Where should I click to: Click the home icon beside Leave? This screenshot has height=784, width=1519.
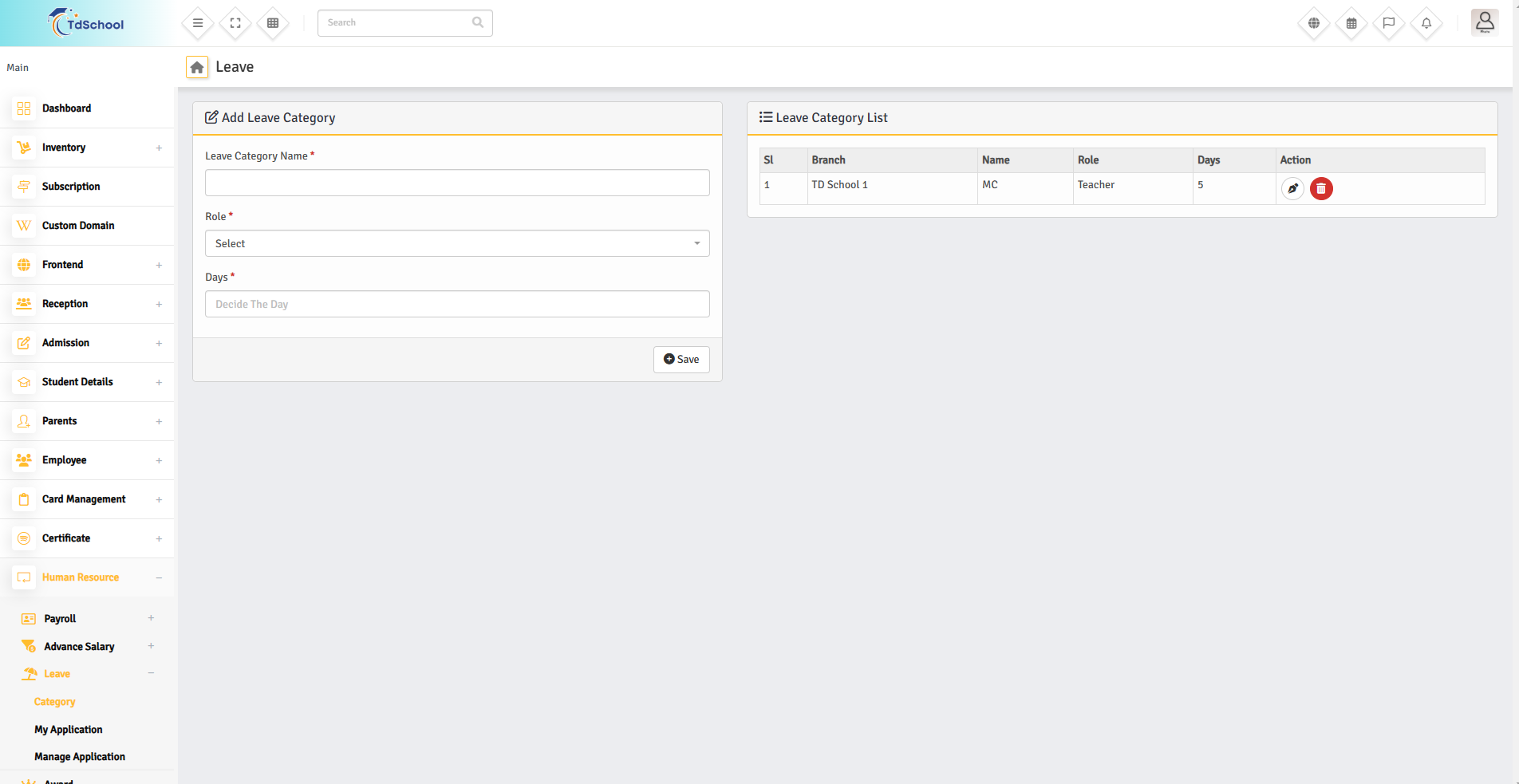(197, 67)
